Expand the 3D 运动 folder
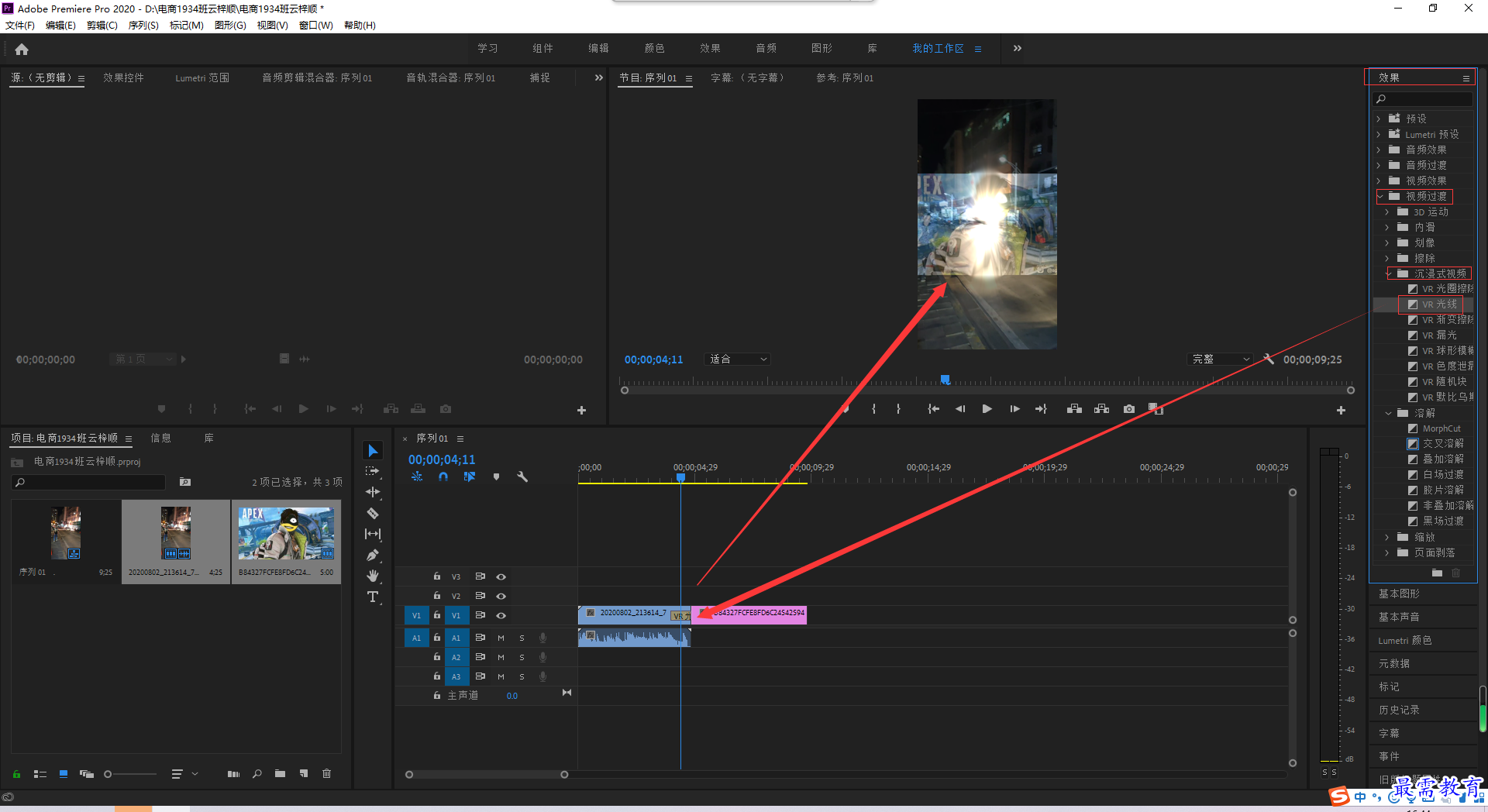1488x812 pixels. (1387, 212)
